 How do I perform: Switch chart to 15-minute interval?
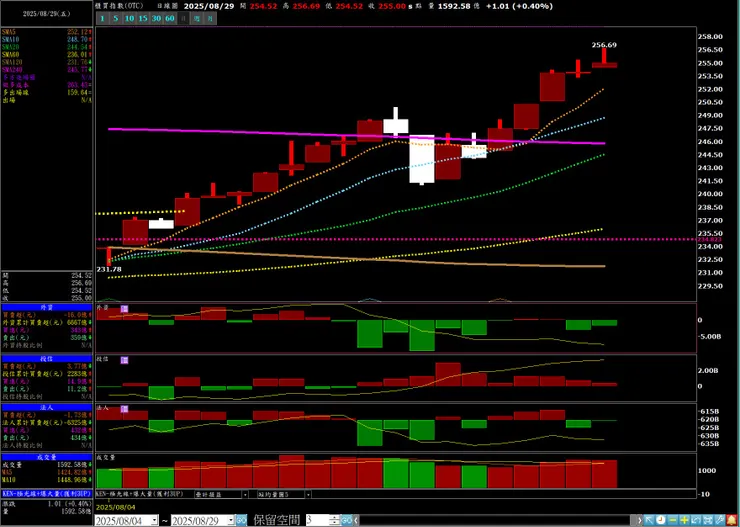tap(143, 18)
